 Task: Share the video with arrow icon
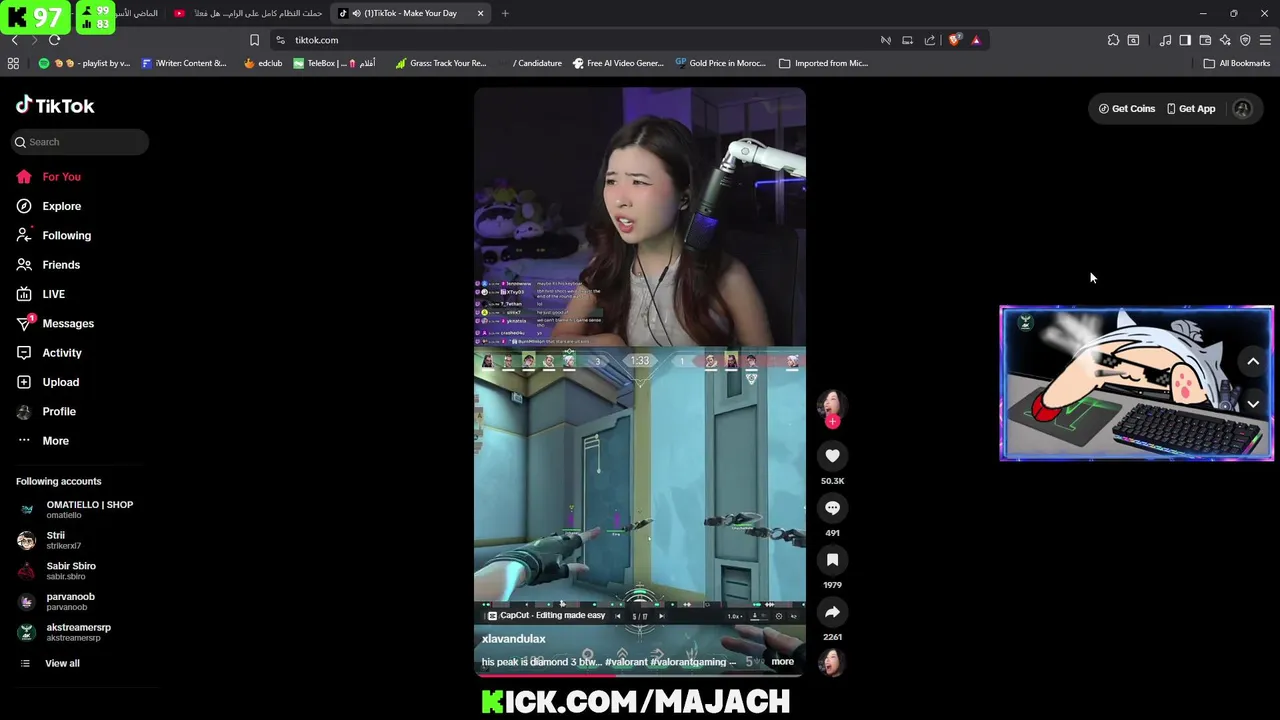click(832, 612)
